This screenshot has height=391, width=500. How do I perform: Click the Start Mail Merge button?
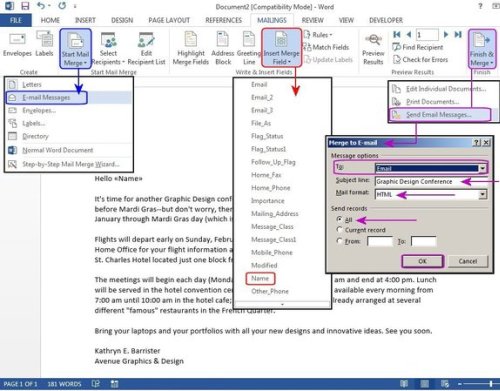pos(76,49)
